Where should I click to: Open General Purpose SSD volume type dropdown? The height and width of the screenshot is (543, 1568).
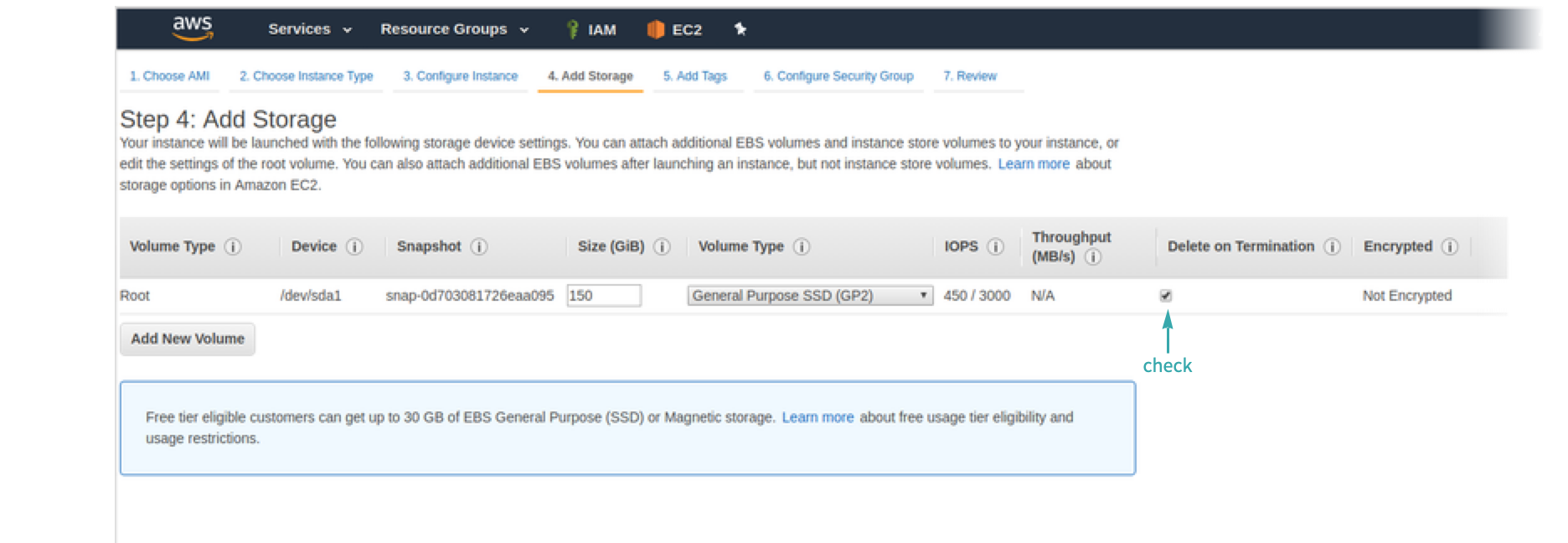point(809,296)
